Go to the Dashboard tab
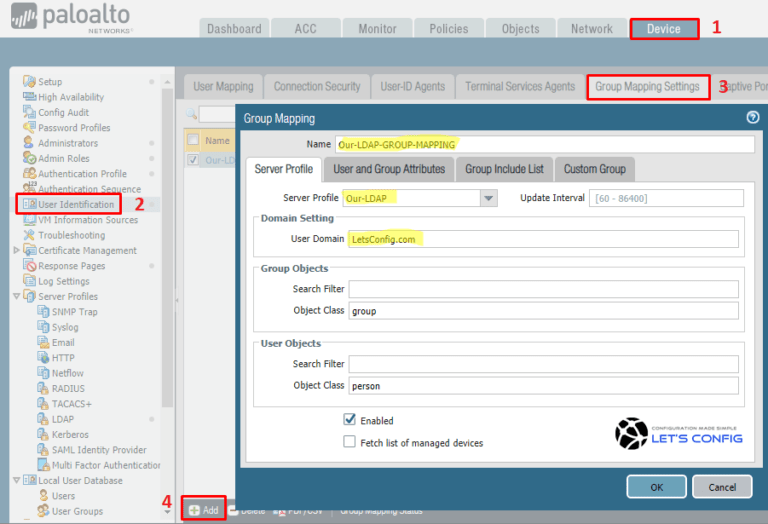 pyautogui.click(x=234, y=28)
